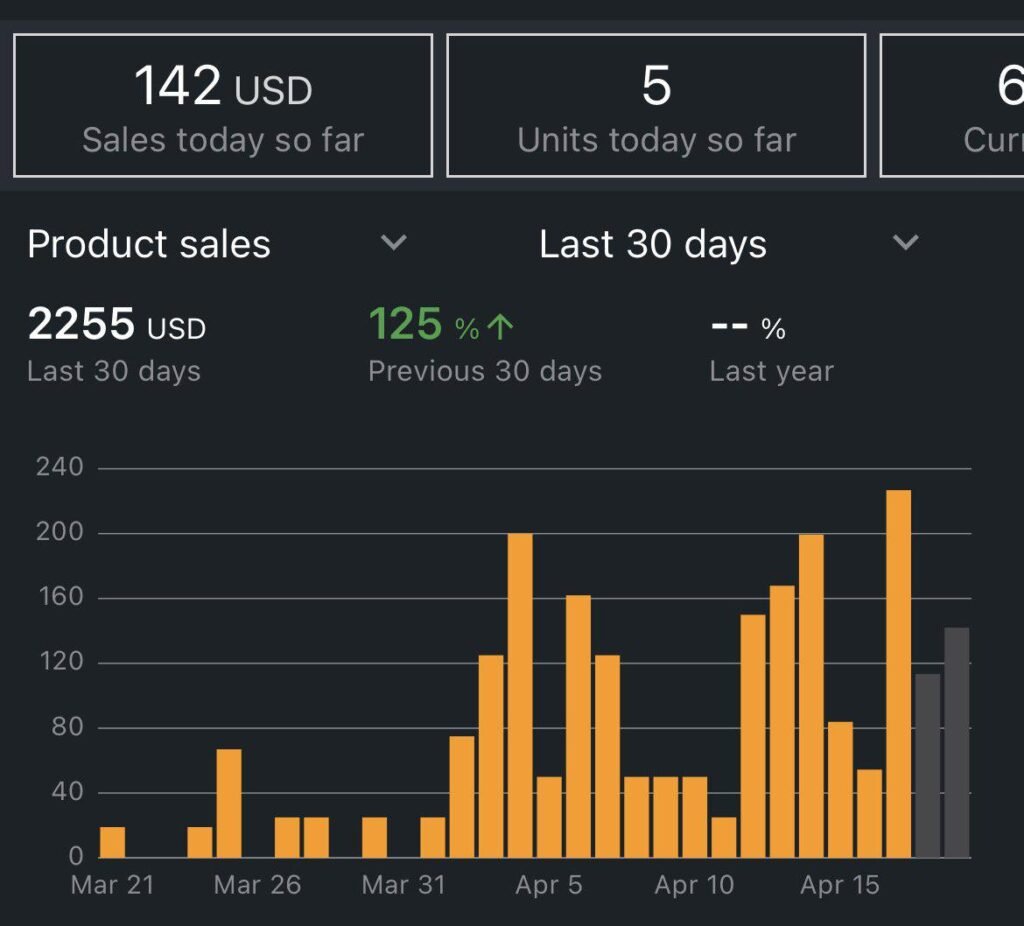
Task: Click the Mar 26 x-axis date label
Action: tap(257, 885)
